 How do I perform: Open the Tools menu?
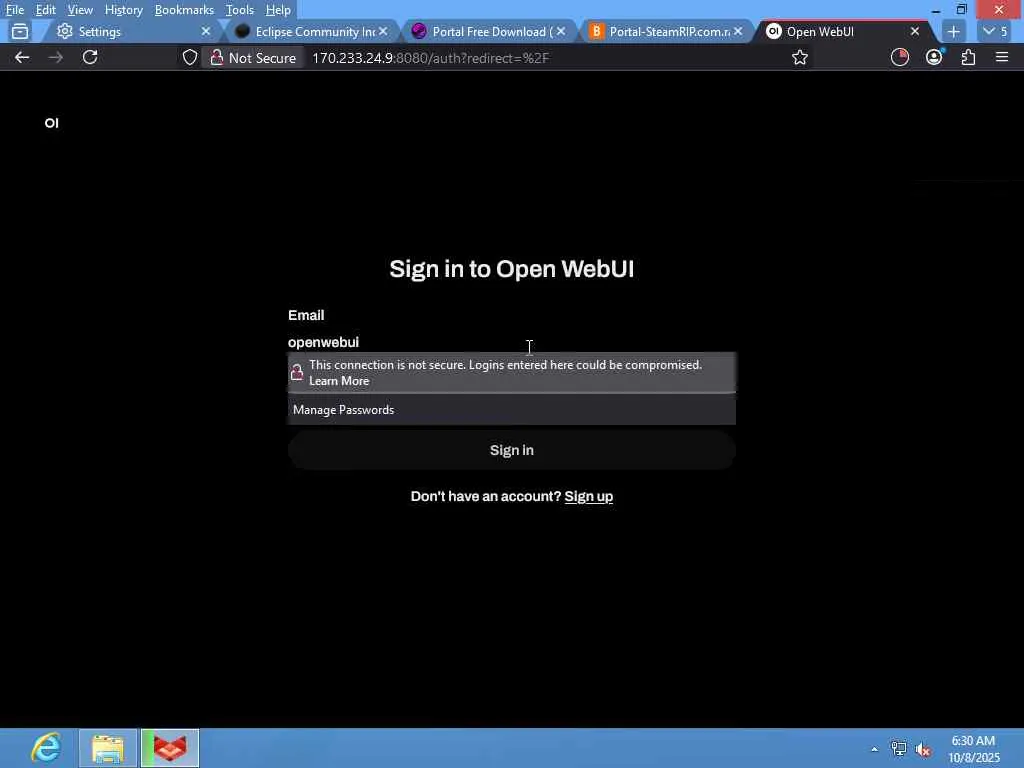point(239,10)
